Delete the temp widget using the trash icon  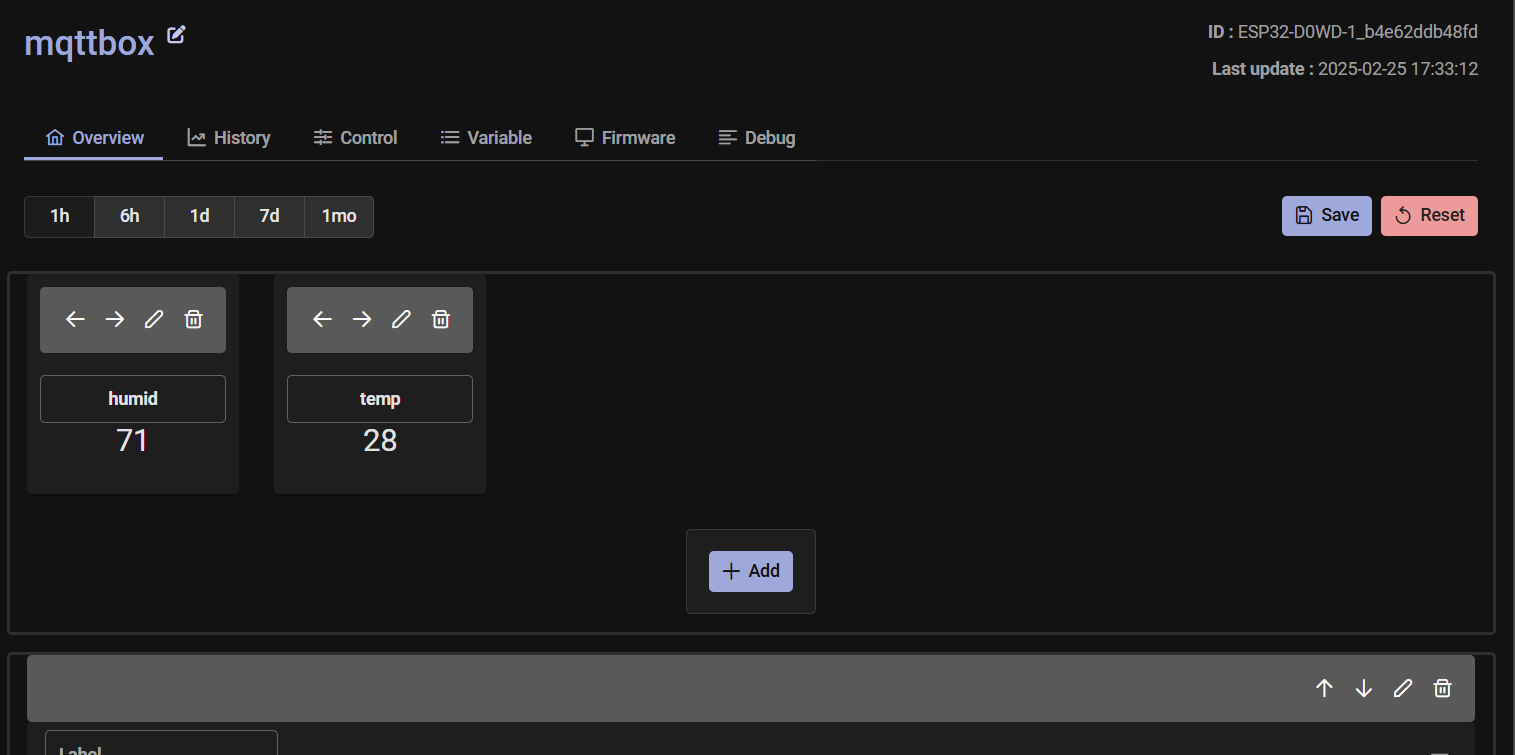[x=440, y=319]
